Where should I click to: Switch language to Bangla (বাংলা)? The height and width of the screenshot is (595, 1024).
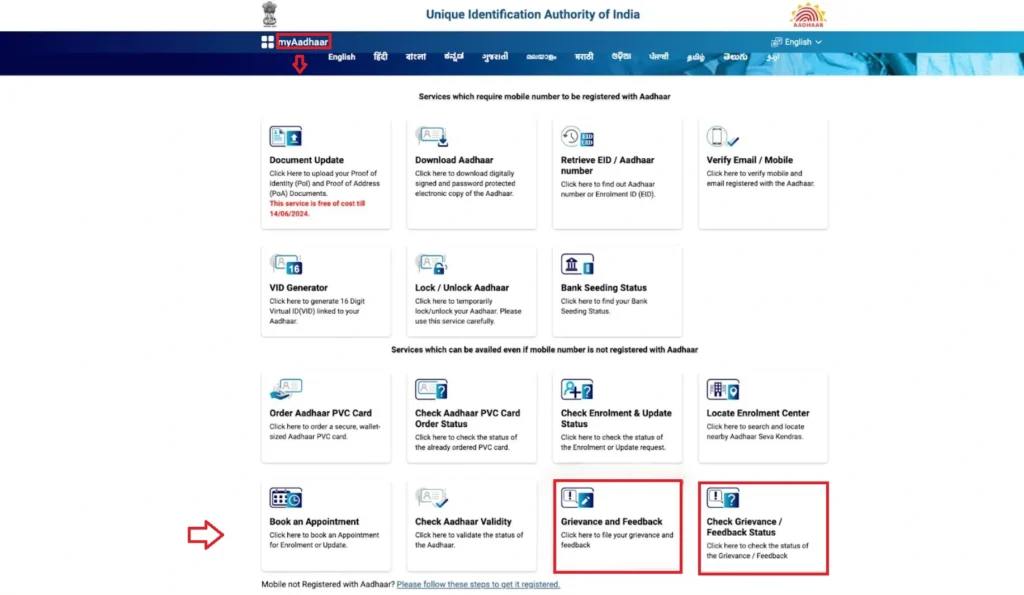[x=415, y=57]
